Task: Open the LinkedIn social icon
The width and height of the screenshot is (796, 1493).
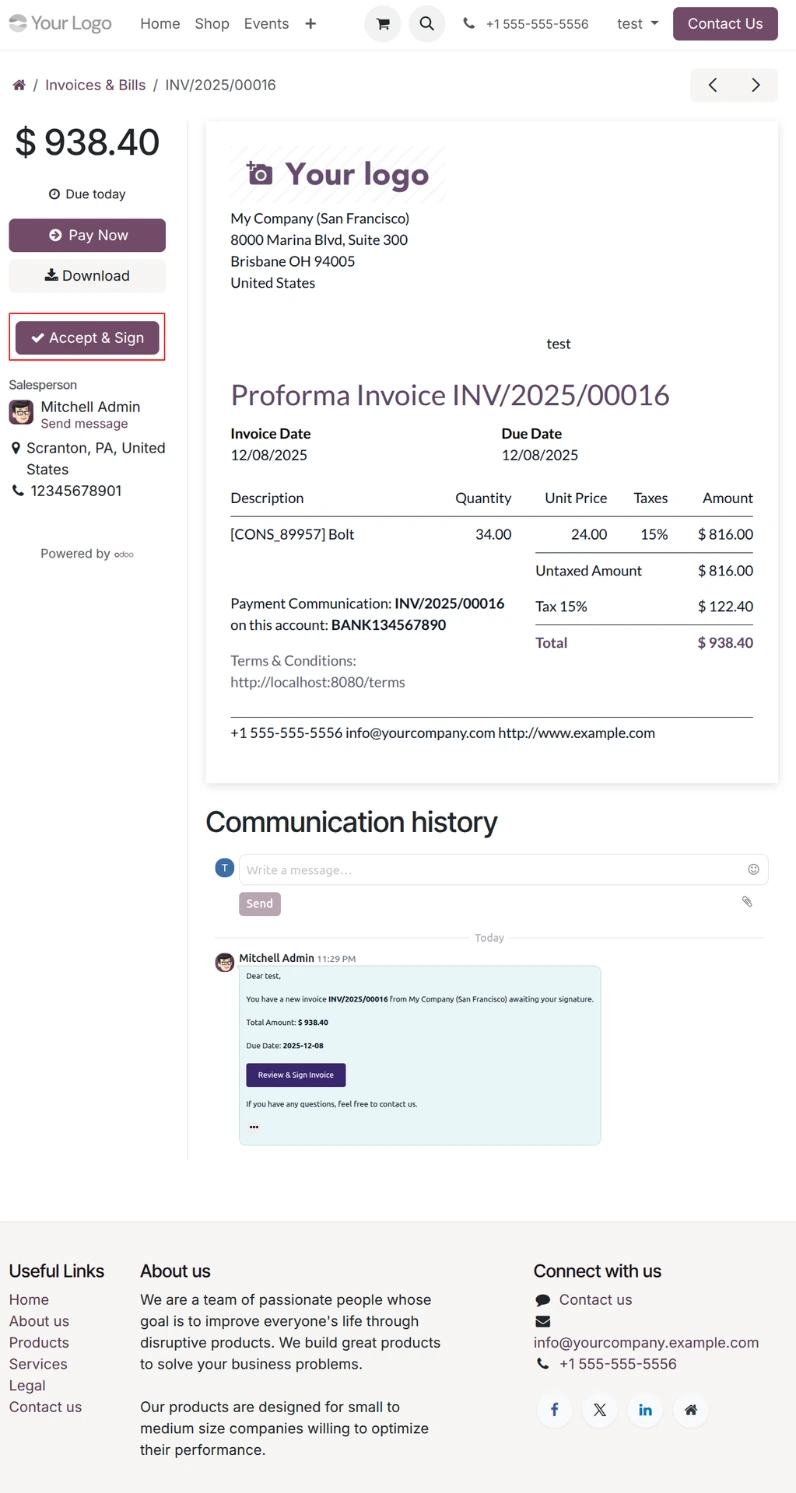Action: (x=645, y=1410)
